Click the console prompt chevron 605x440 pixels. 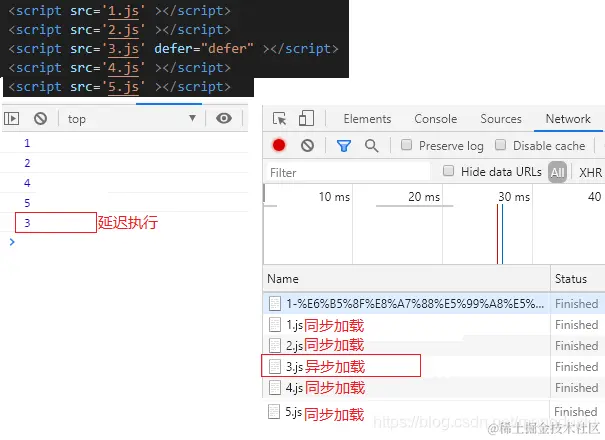click(12, 242)
